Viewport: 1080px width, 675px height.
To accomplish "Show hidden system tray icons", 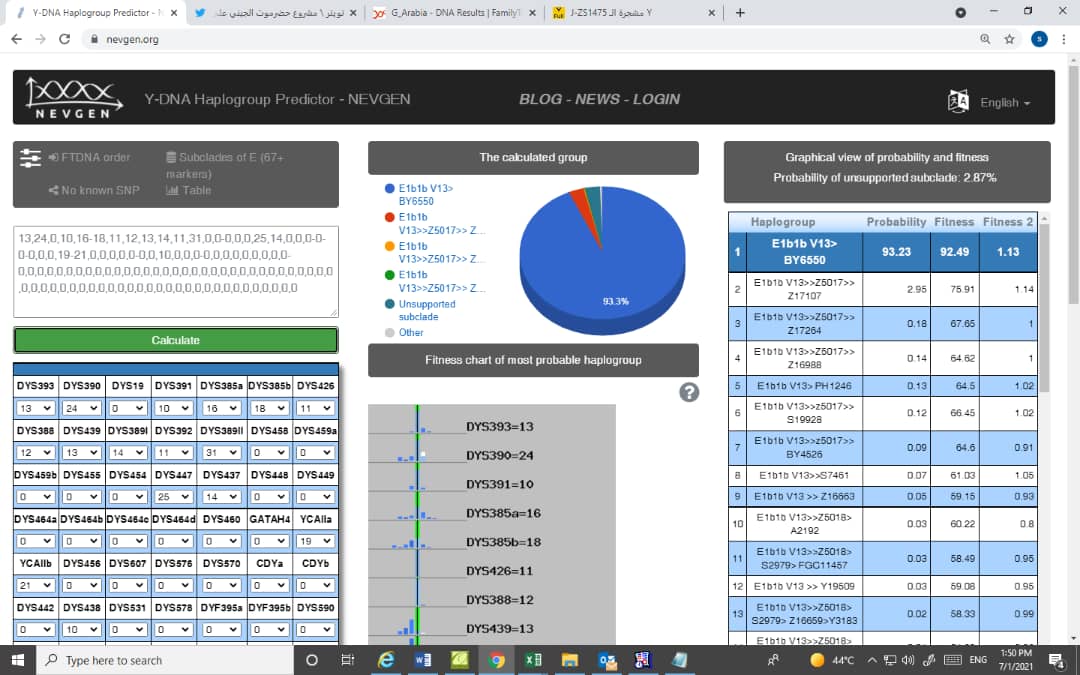I will (x=871, y=660).
